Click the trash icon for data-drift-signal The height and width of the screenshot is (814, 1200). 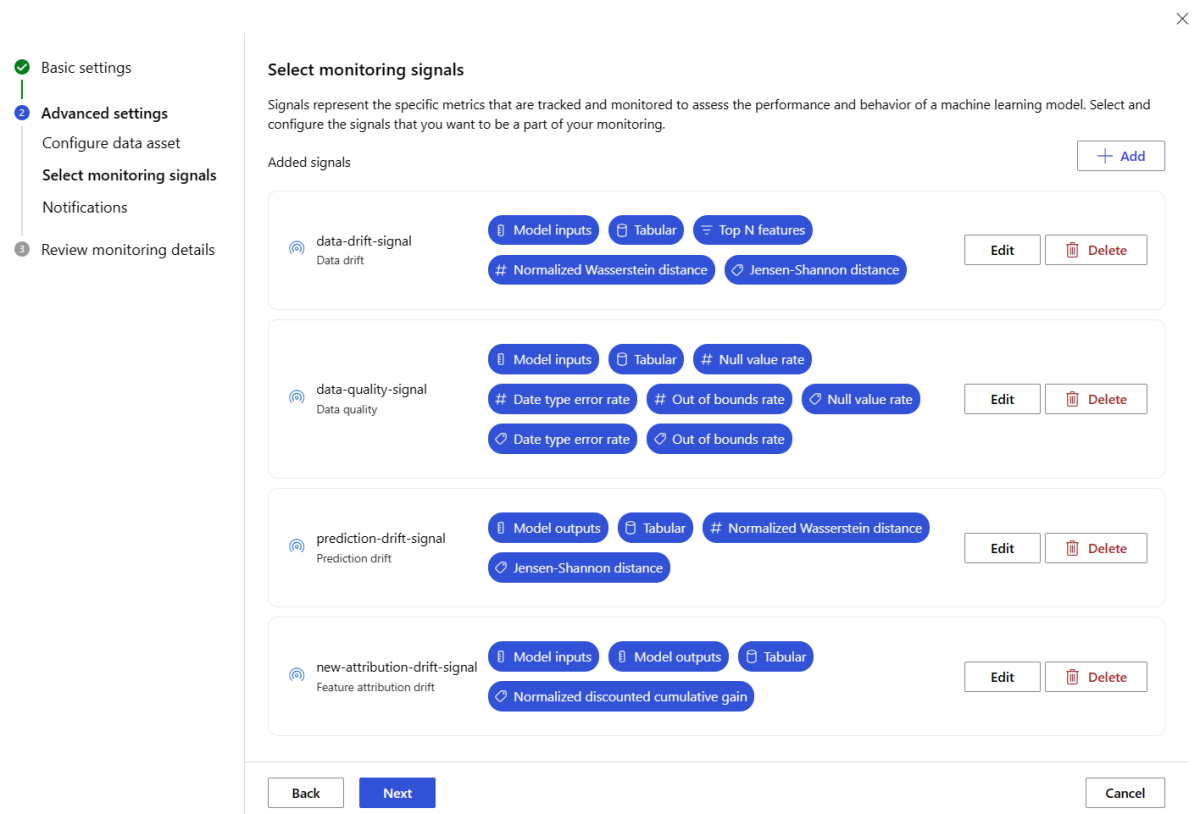(1072, 250)
